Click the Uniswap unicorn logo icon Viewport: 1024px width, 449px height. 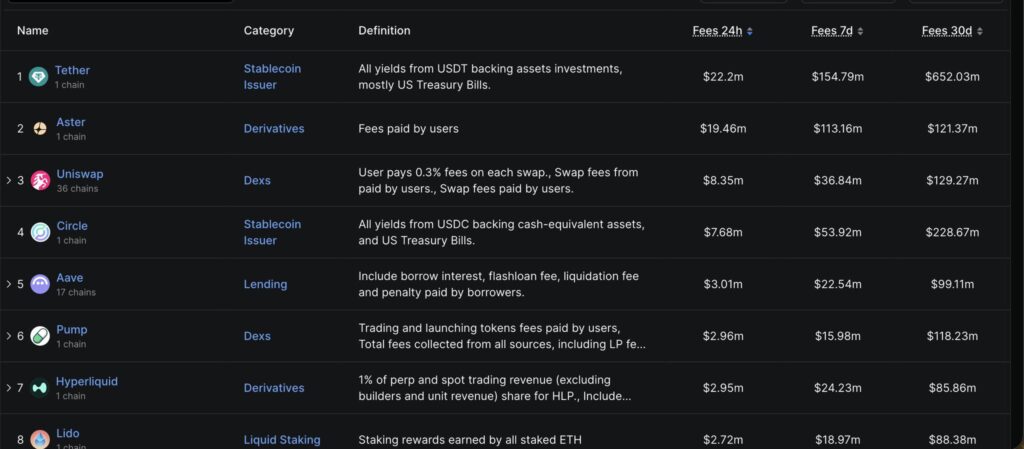tap(40, 181)
